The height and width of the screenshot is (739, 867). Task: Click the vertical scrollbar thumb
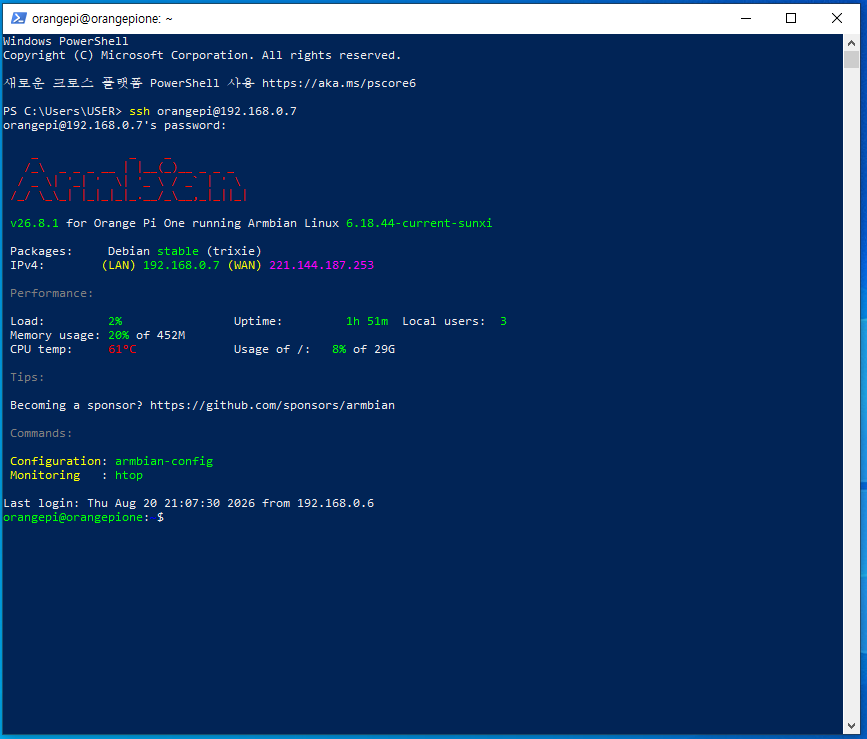point(852,60)
